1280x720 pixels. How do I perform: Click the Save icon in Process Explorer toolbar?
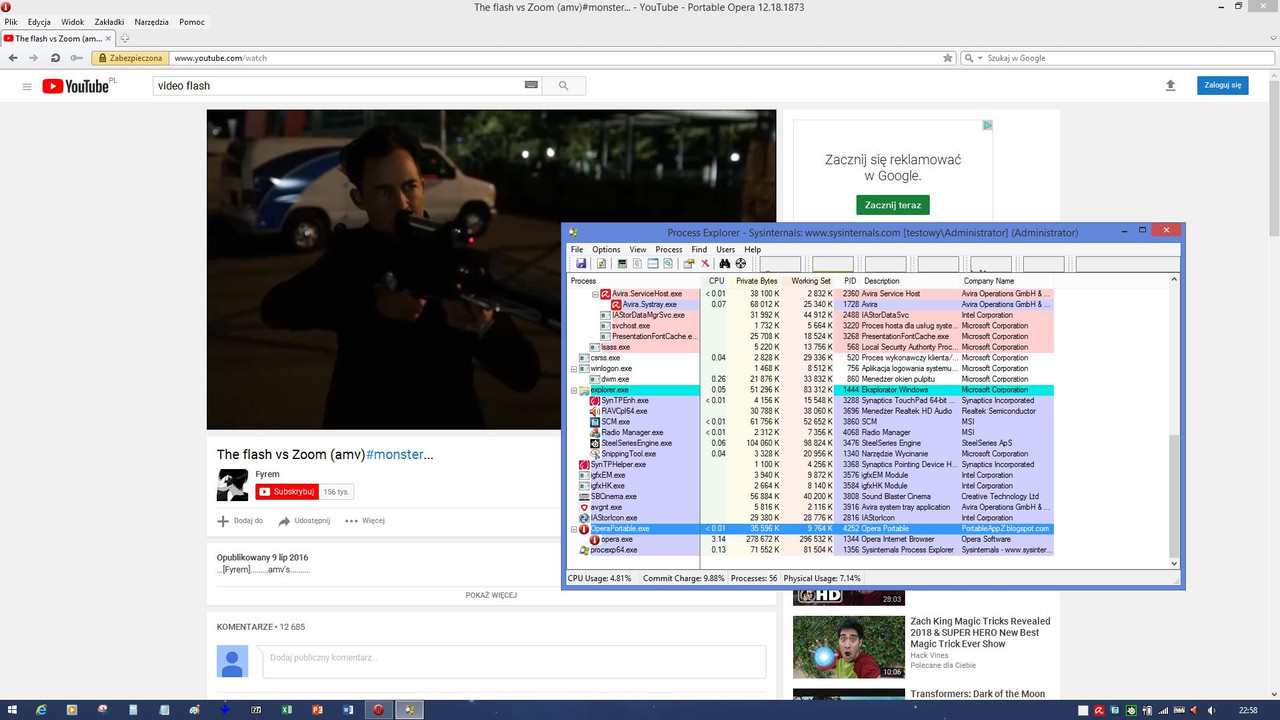coord(581,263)
